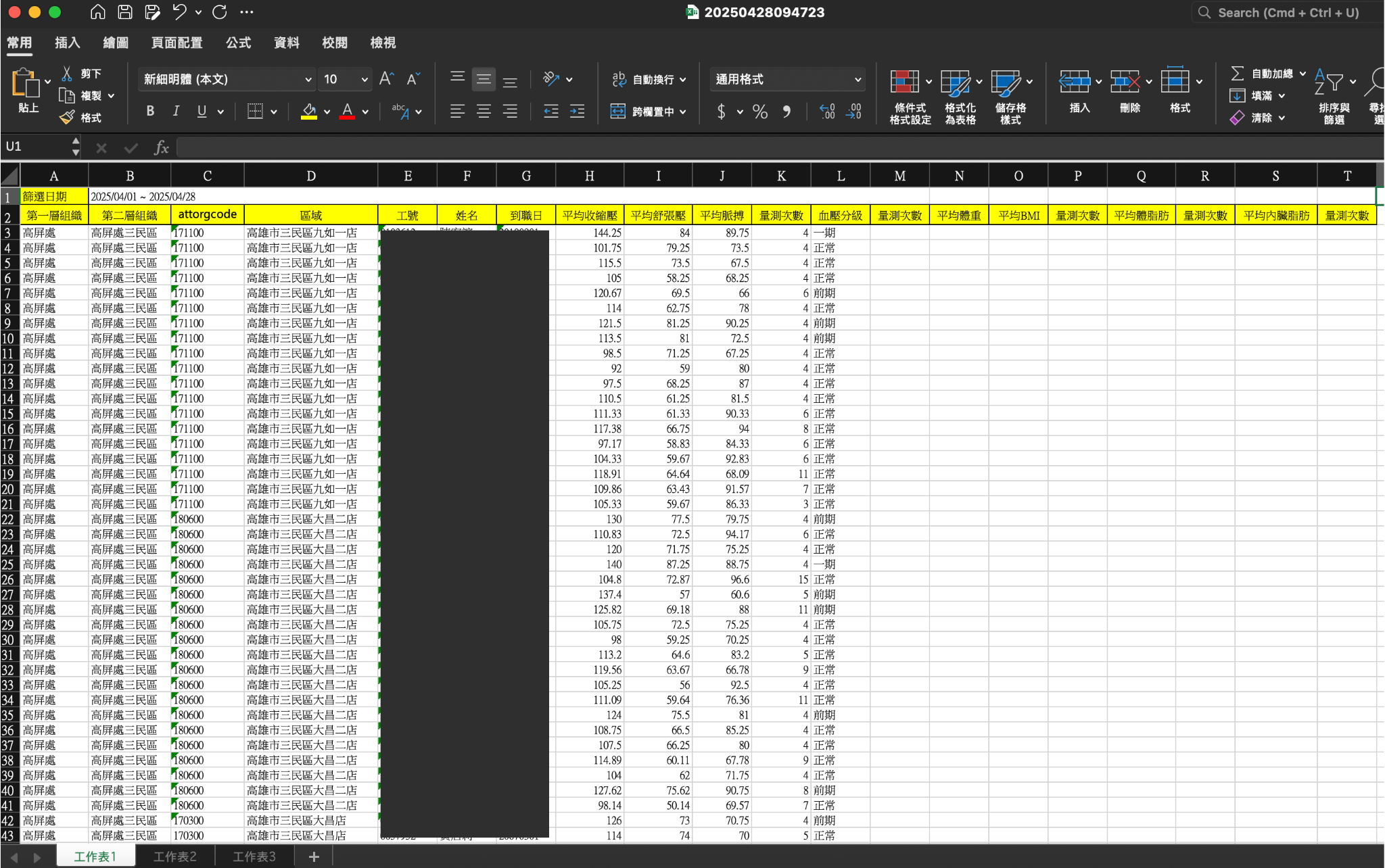Viewport: 1385px width, 868px height.
Task: Click the 插入 cells button
Action: click(x=1079, y=93)
